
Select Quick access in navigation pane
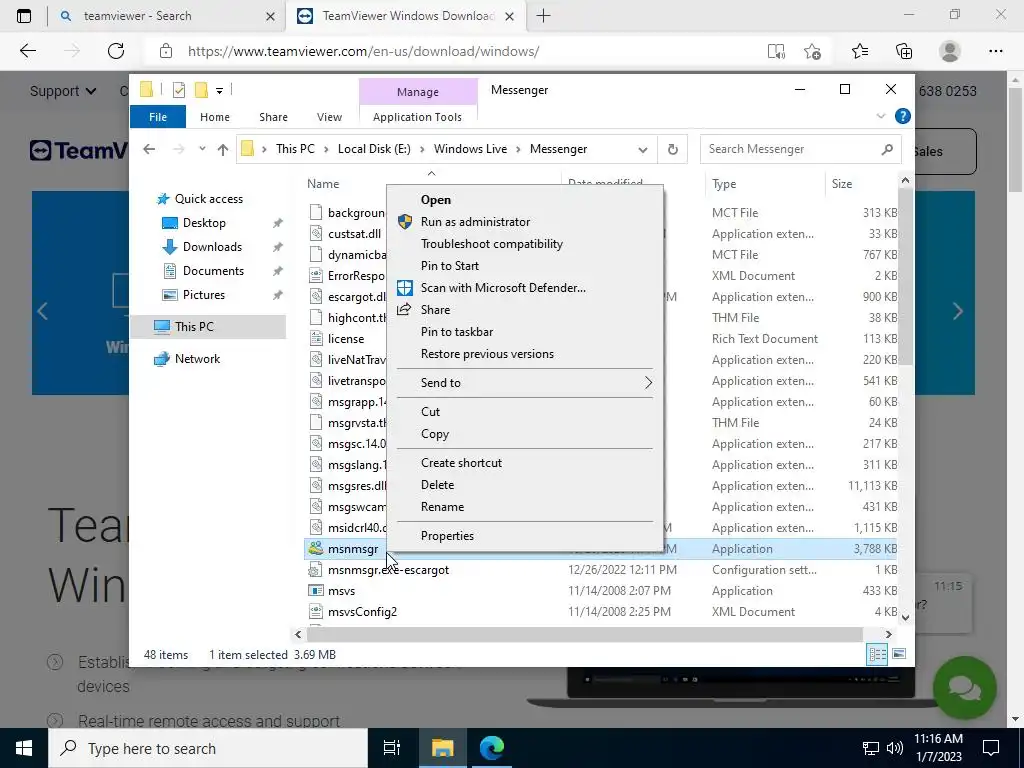click(x=208, y=199)
